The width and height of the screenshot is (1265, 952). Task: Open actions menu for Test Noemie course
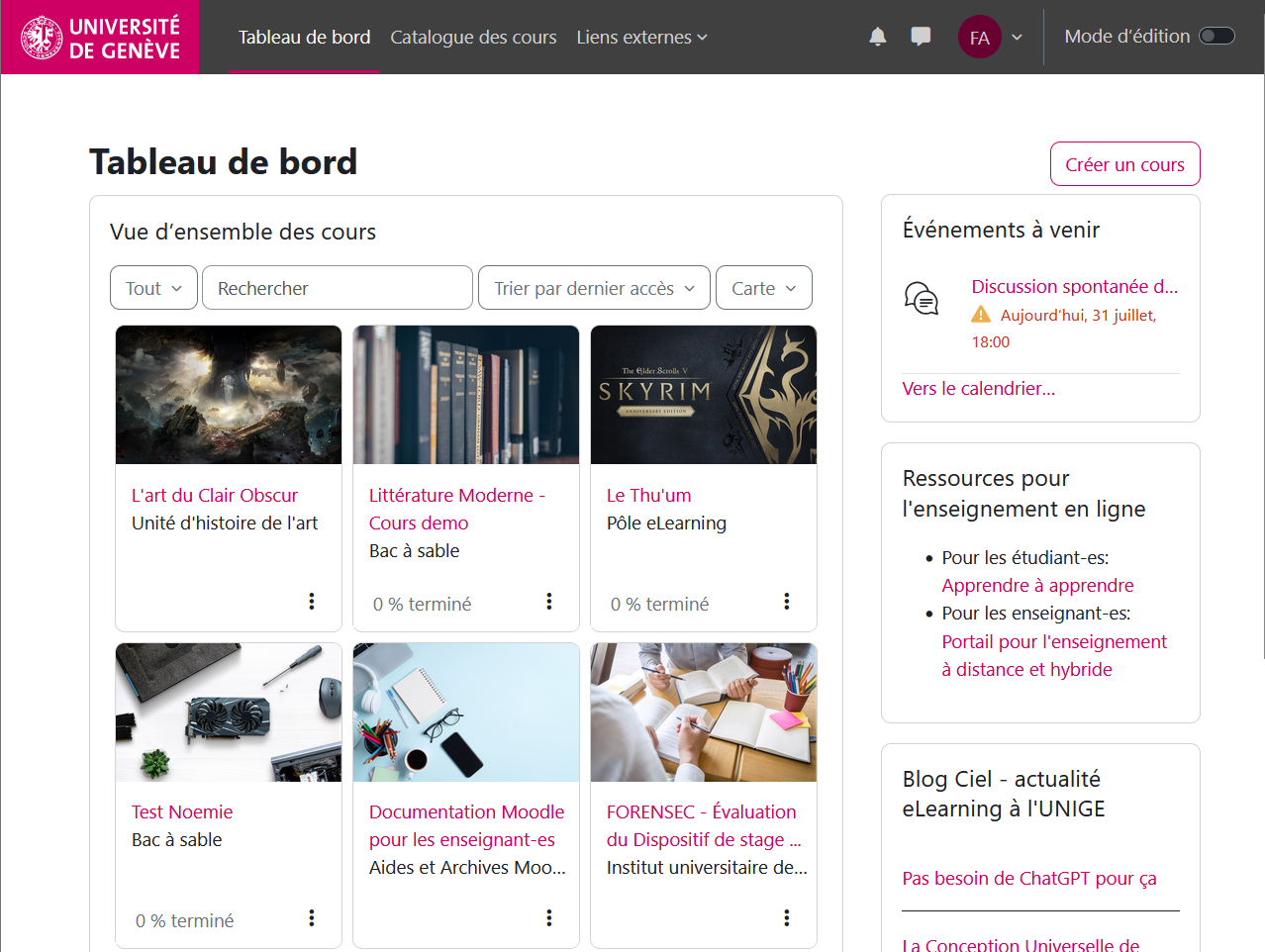tap(312, 918)
